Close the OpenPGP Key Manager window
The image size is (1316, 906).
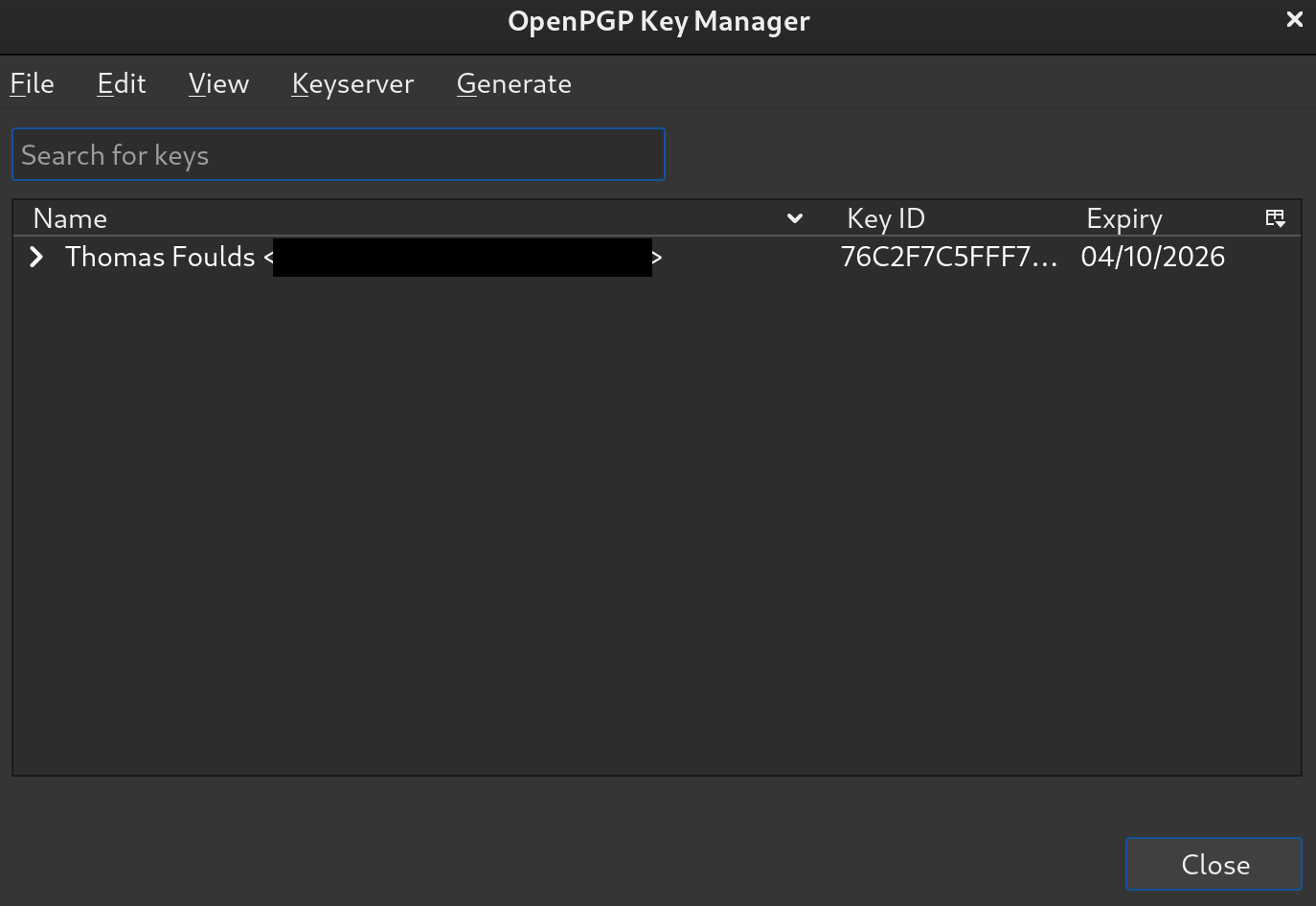coord(1294,18)
